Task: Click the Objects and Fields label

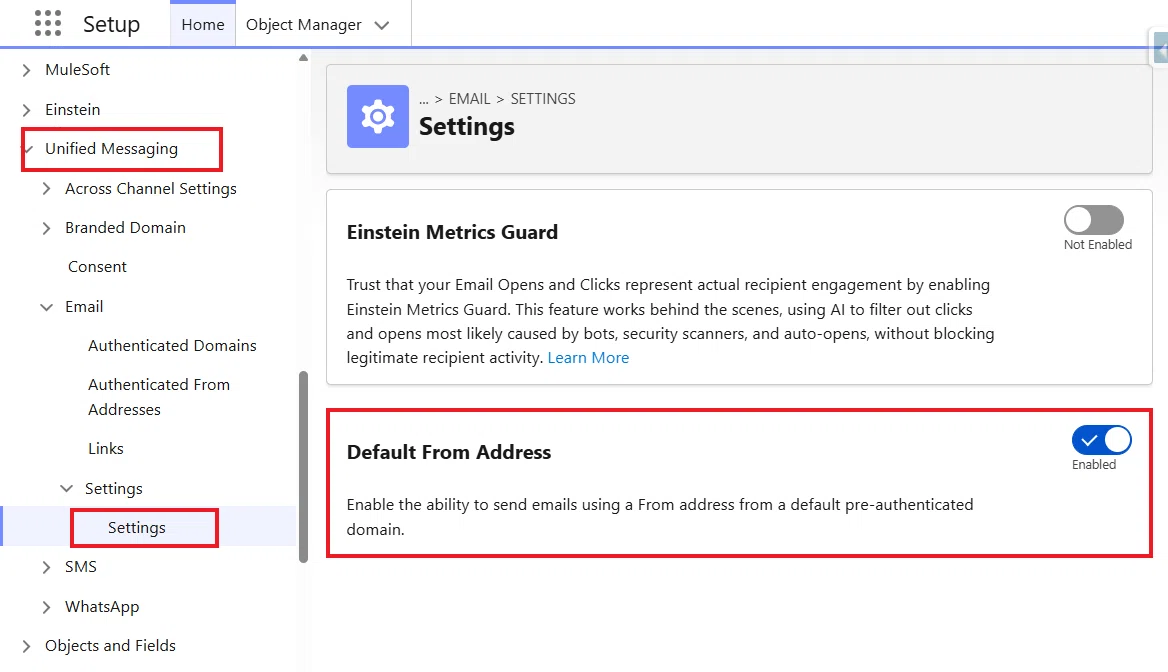Action: click(x=110, y=645)
